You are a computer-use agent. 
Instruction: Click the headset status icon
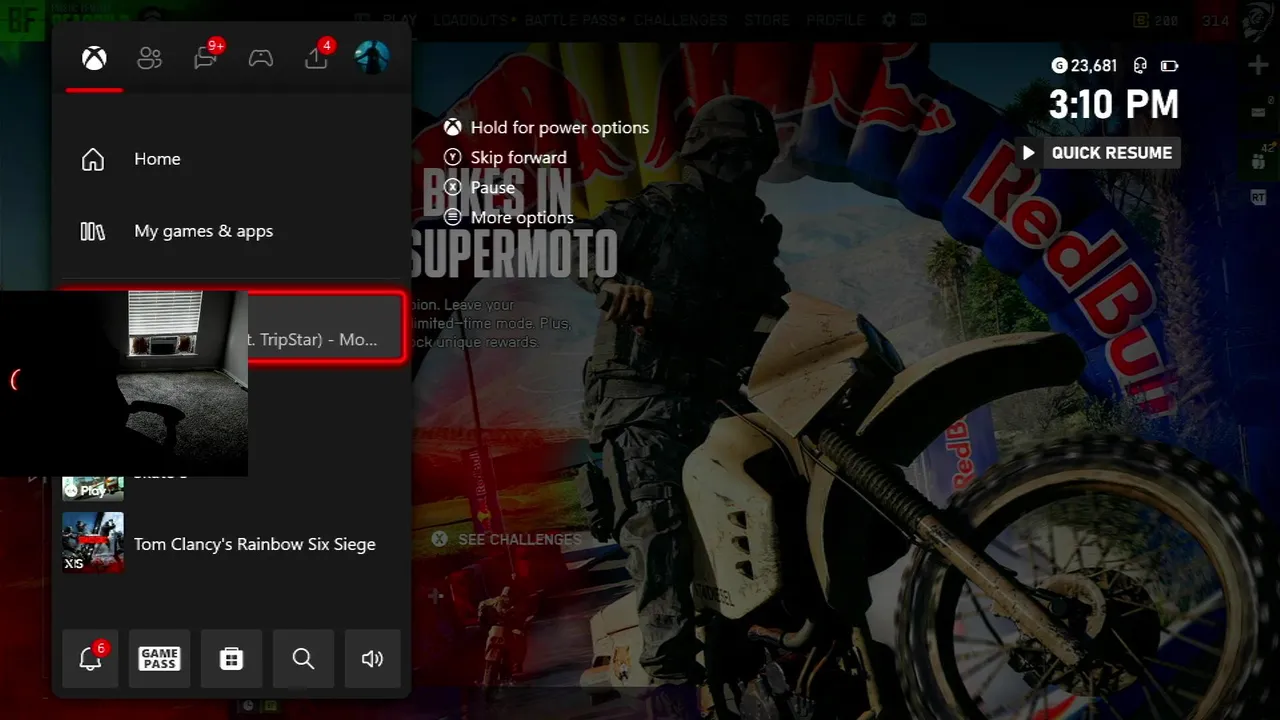tap(1139, 66)
